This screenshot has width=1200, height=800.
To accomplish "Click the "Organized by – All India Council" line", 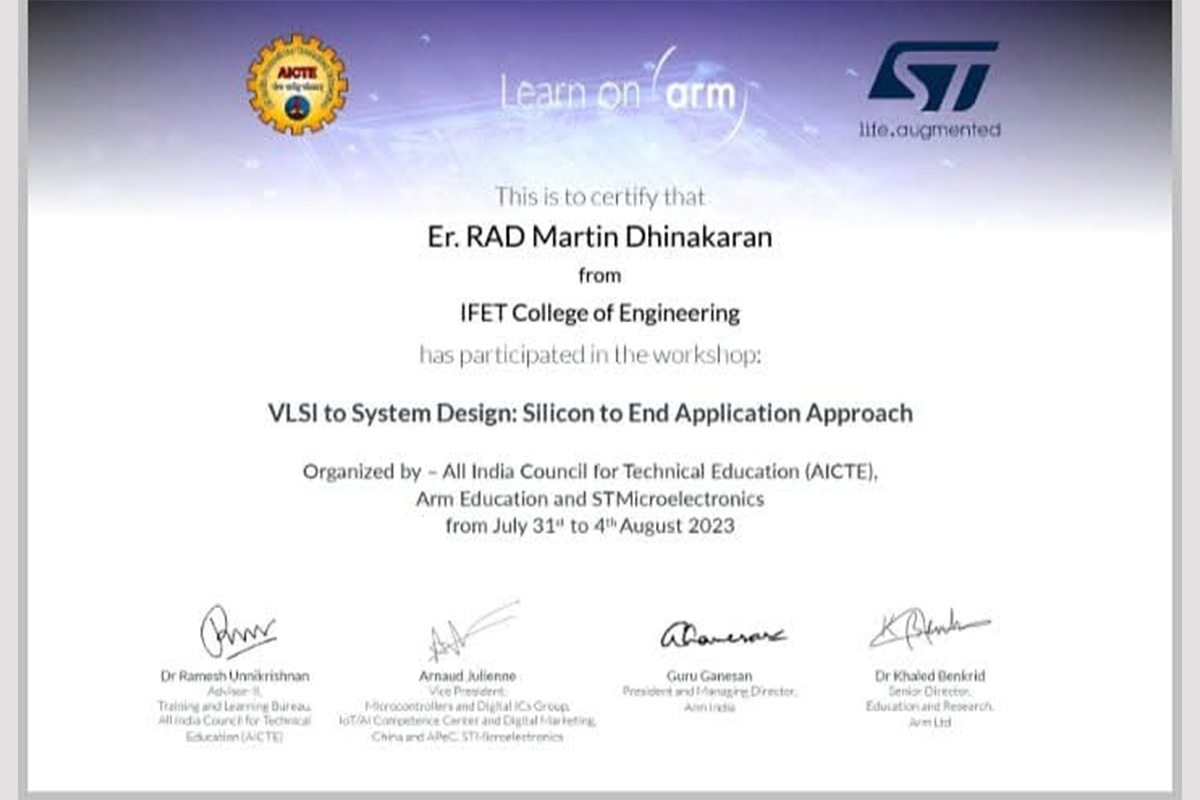I will pos(590,472).
